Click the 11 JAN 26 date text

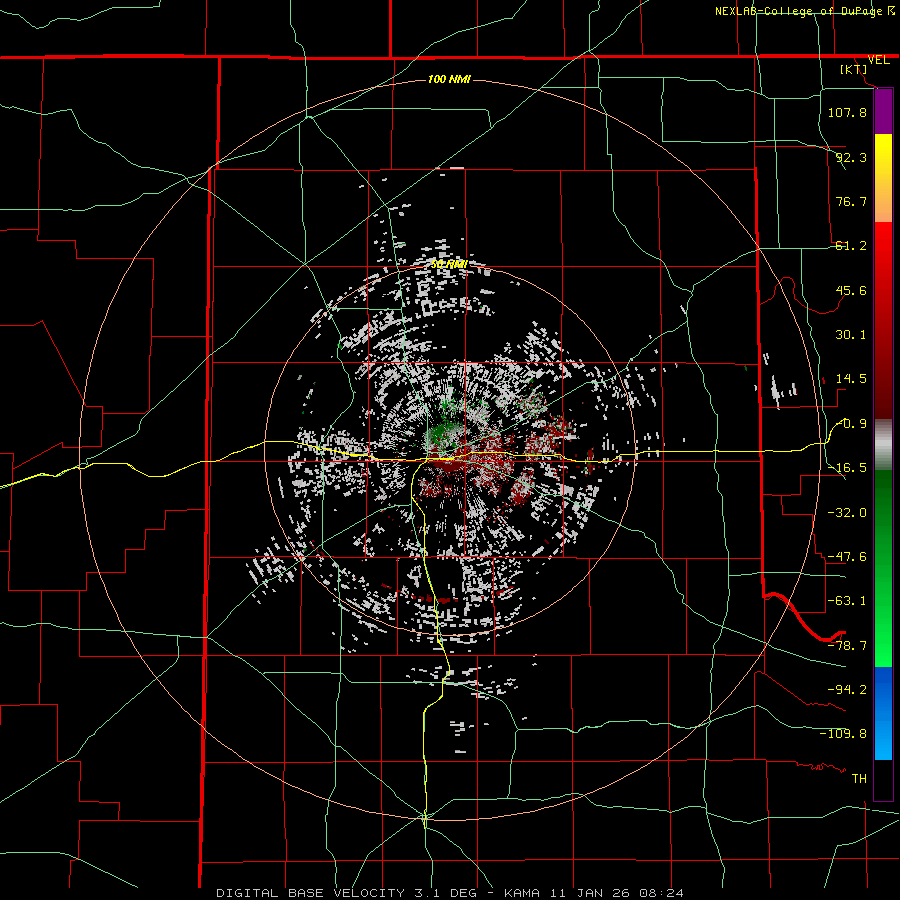coord(590,893)
